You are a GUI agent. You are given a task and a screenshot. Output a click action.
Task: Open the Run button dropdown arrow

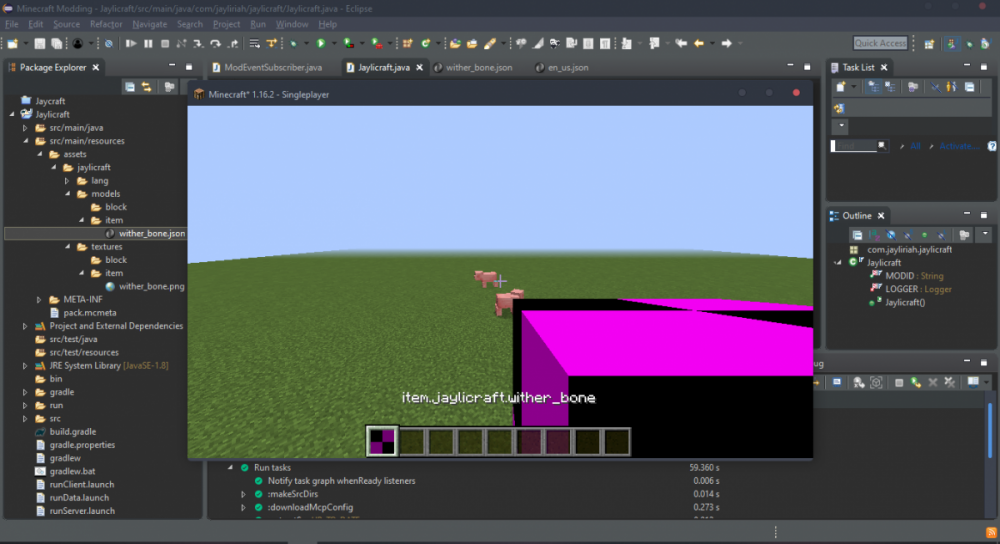tap(334, 43)
